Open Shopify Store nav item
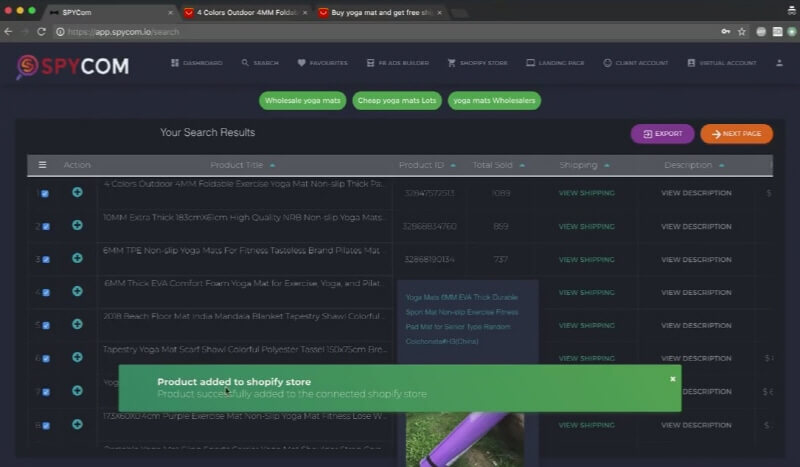Screen dimensions: 800x467 (x=478, y=63)
